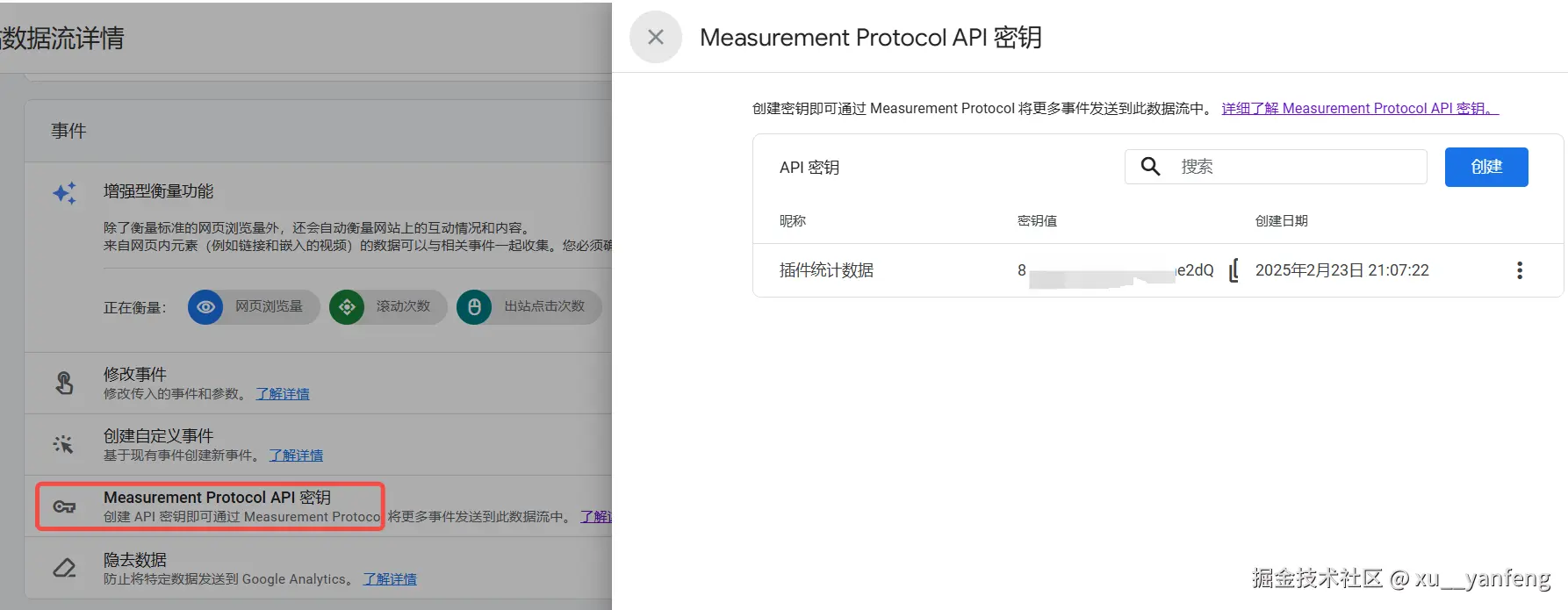The image size is (1568, 610).
Task: Click the 2025年2月23日 21:07:22 creation date
Action: pos(1341,270)
